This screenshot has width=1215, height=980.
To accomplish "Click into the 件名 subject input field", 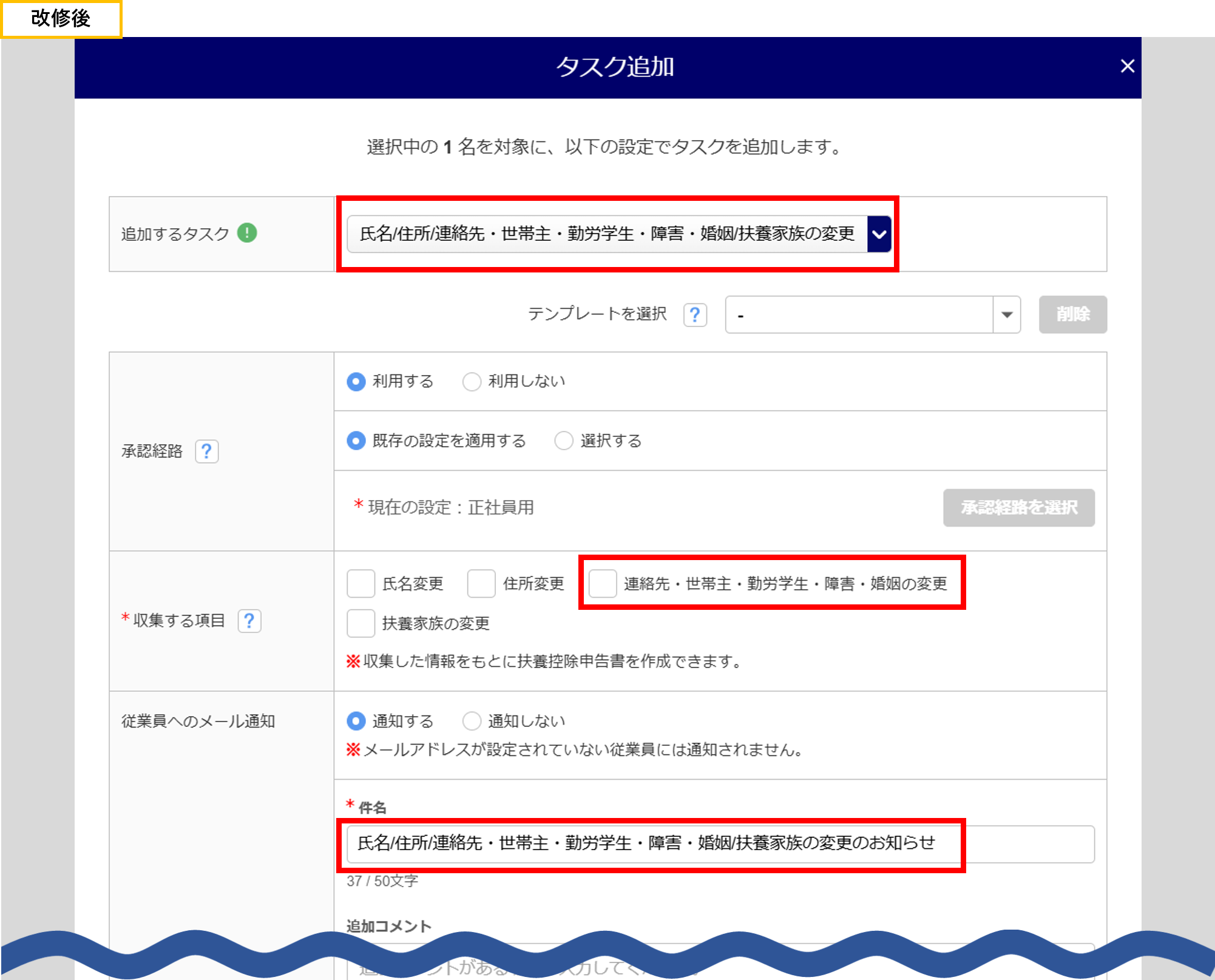I will click(720, 843).
